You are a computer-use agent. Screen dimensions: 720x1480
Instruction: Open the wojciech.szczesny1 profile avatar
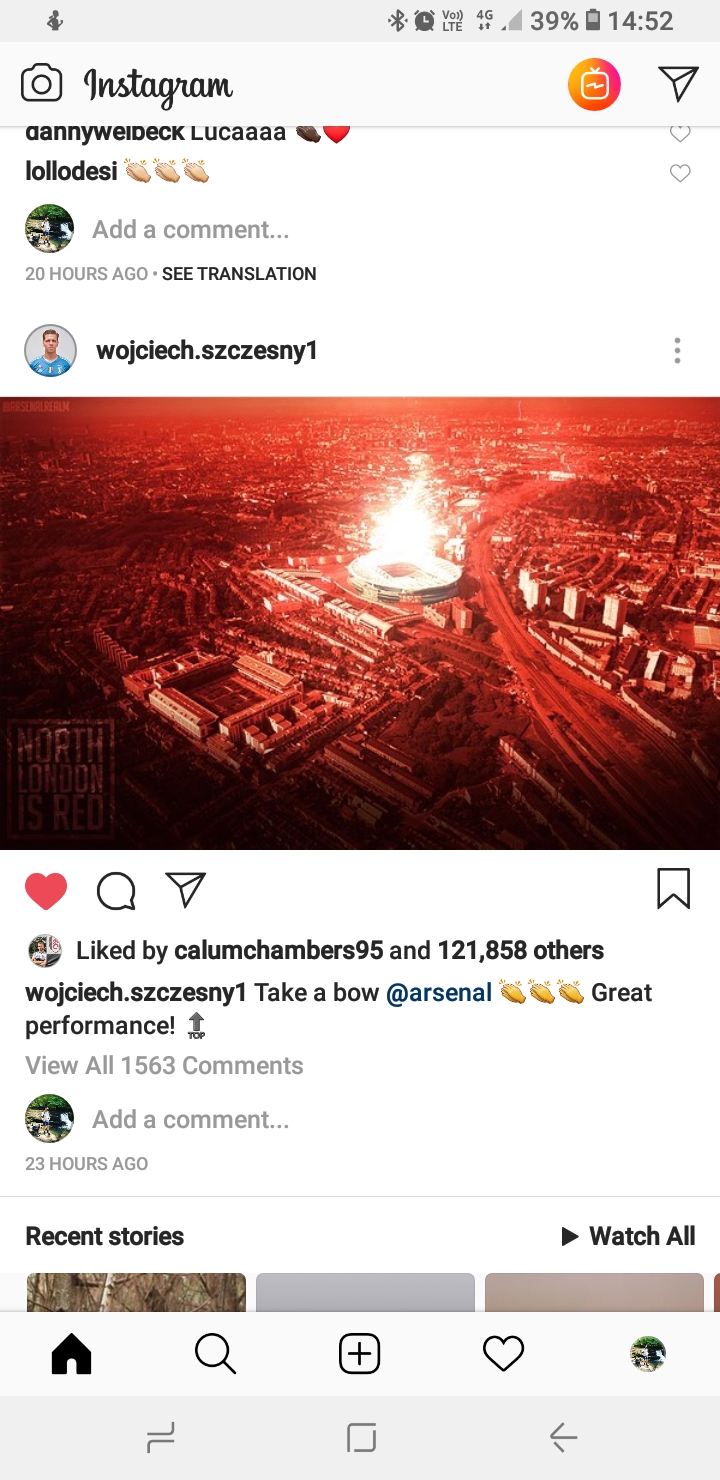click(50, 351)
